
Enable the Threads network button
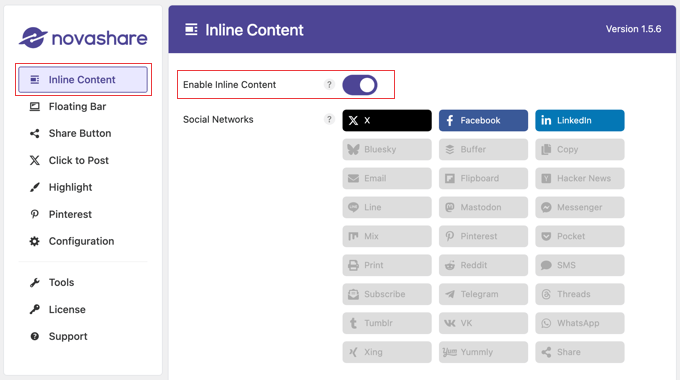[580, 294]
